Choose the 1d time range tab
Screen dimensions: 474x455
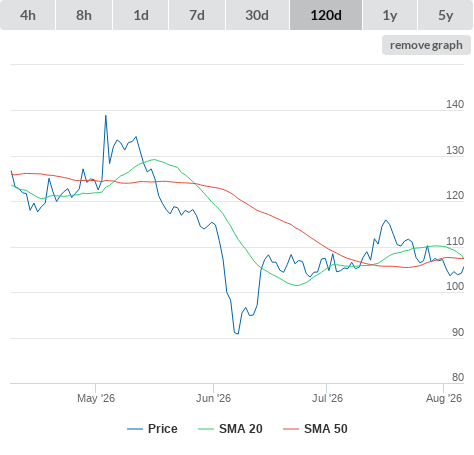[141, 15]
